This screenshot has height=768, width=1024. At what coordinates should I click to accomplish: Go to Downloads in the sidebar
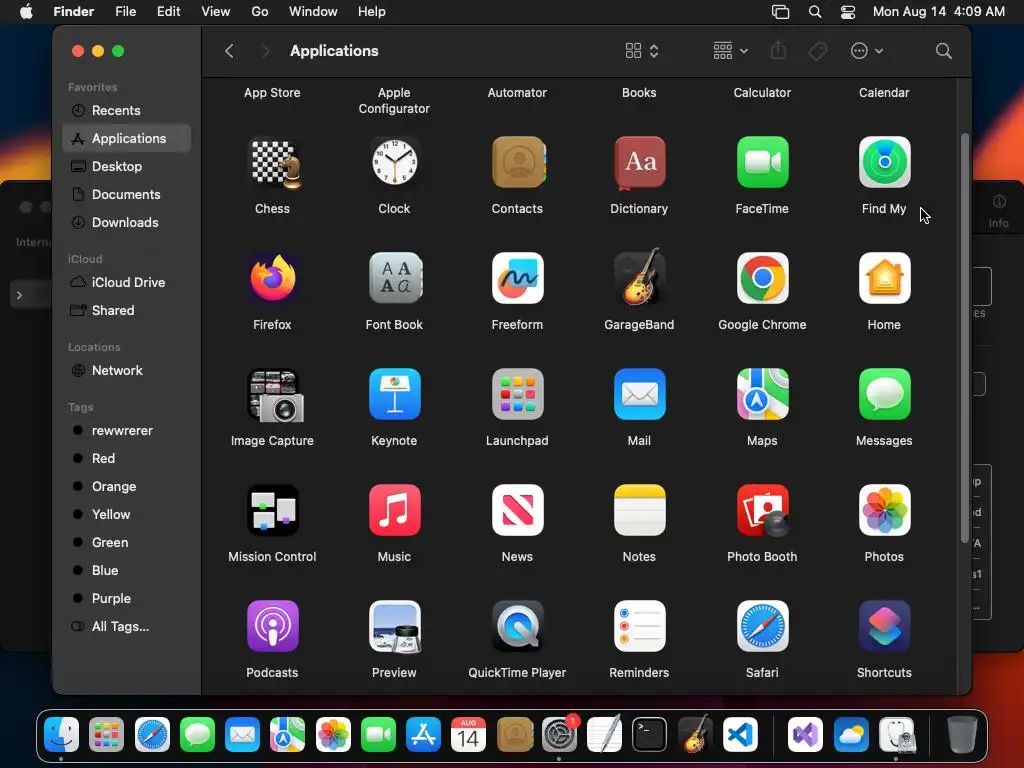127,223
